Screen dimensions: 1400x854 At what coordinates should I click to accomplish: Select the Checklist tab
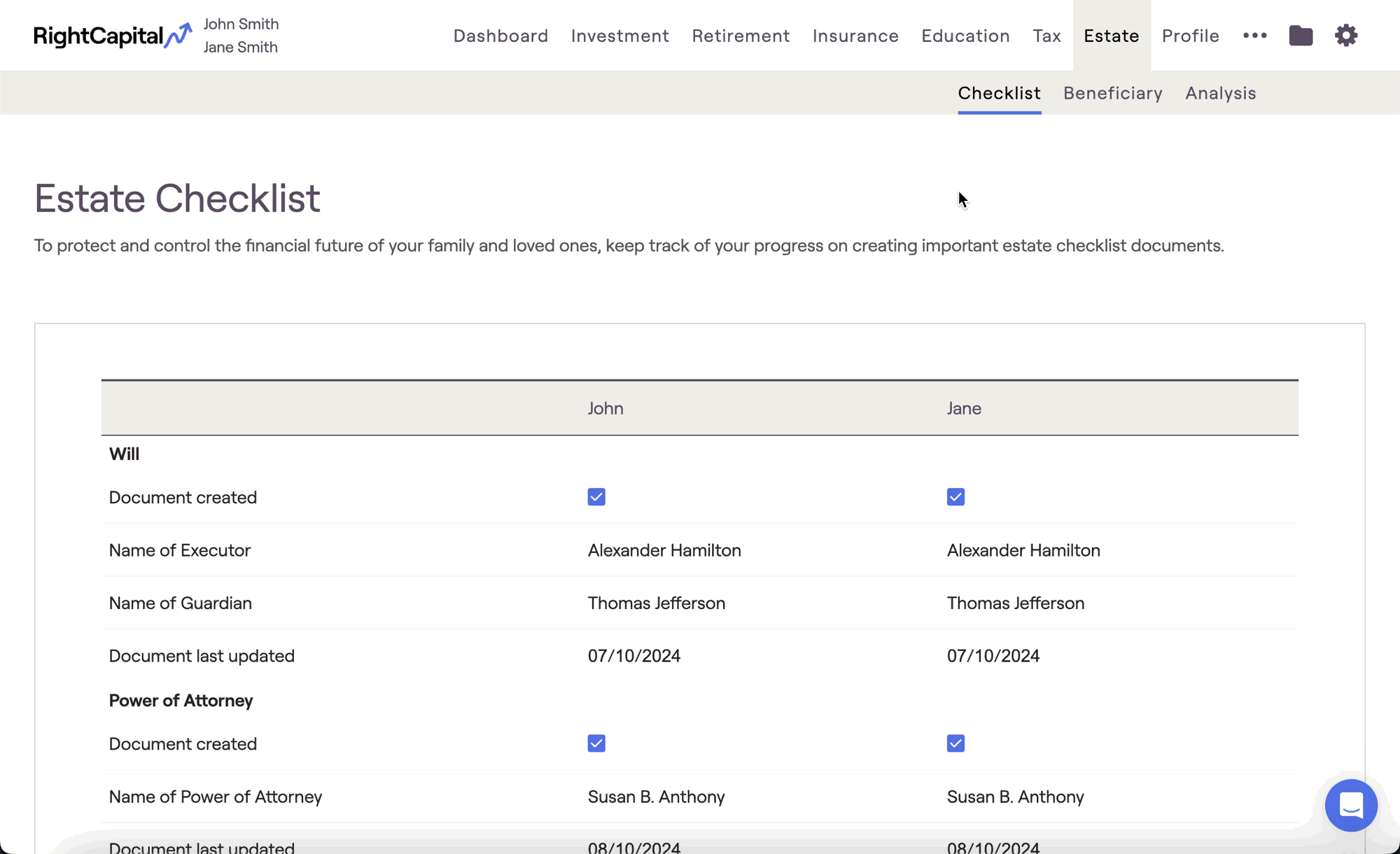pos(999,93)
